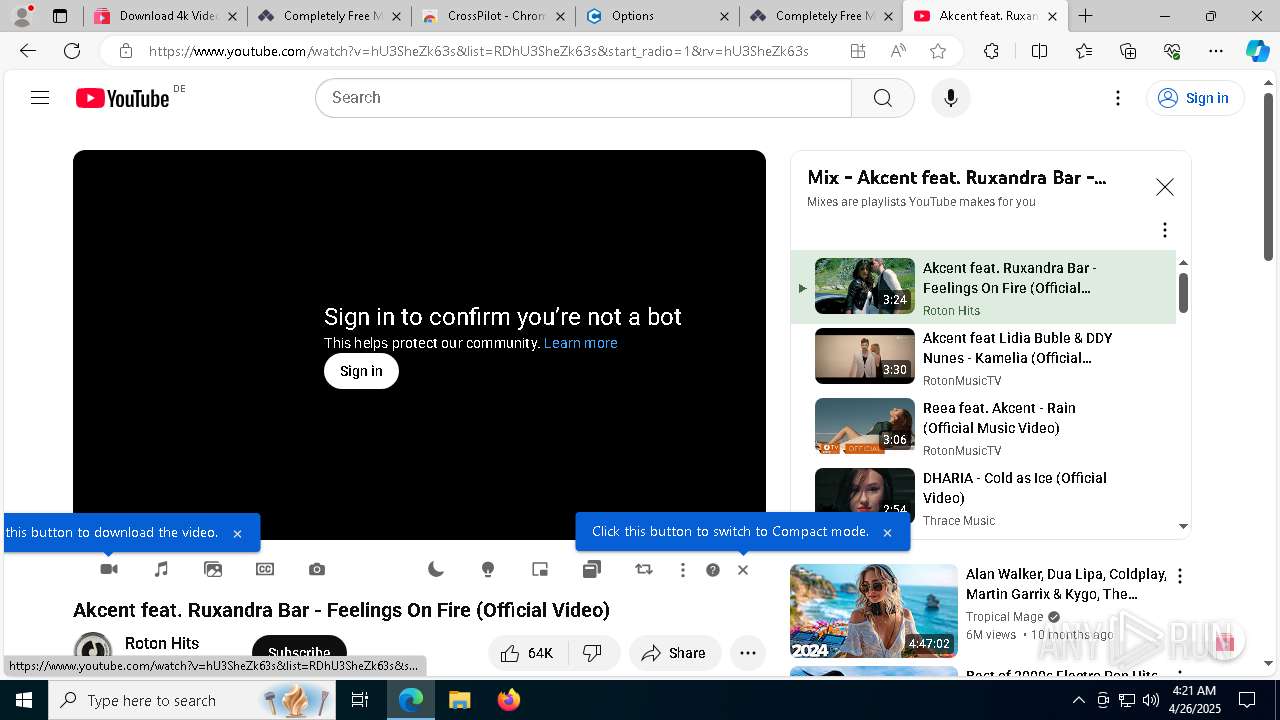
Task: Click the video camera download icon
Action: [x=109, y=569]
